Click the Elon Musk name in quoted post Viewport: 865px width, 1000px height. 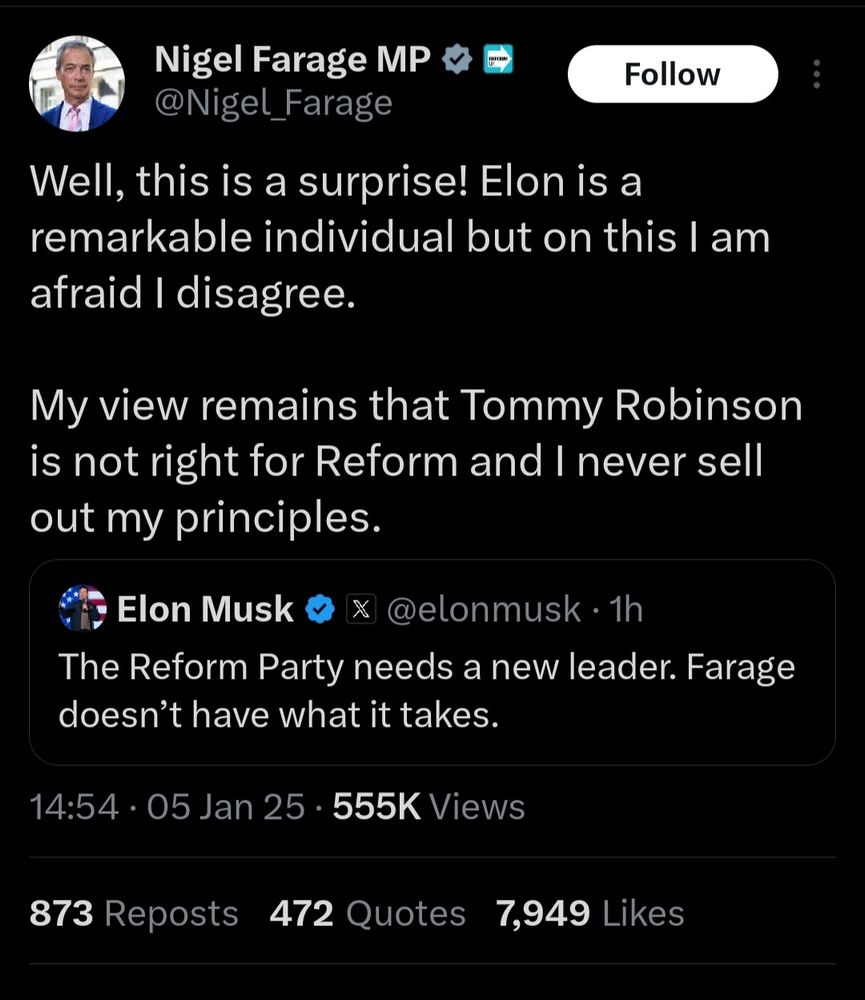click(x=205, y=608)
